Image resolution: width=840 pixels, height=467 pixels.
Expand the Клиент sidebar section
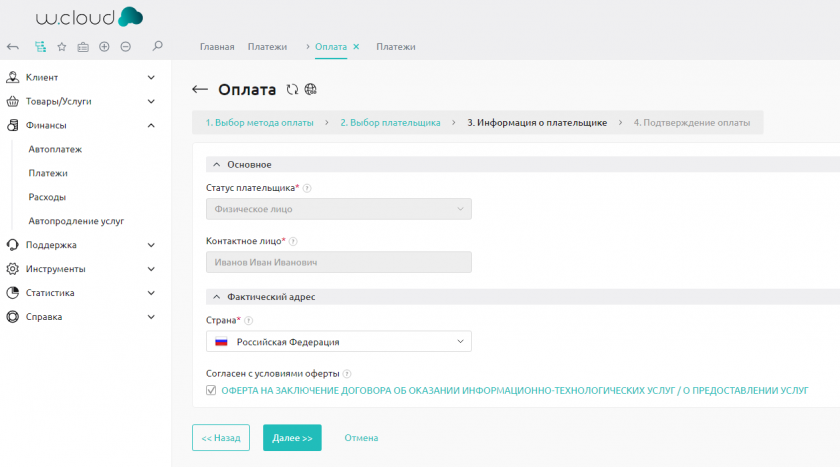pos(151,77)
